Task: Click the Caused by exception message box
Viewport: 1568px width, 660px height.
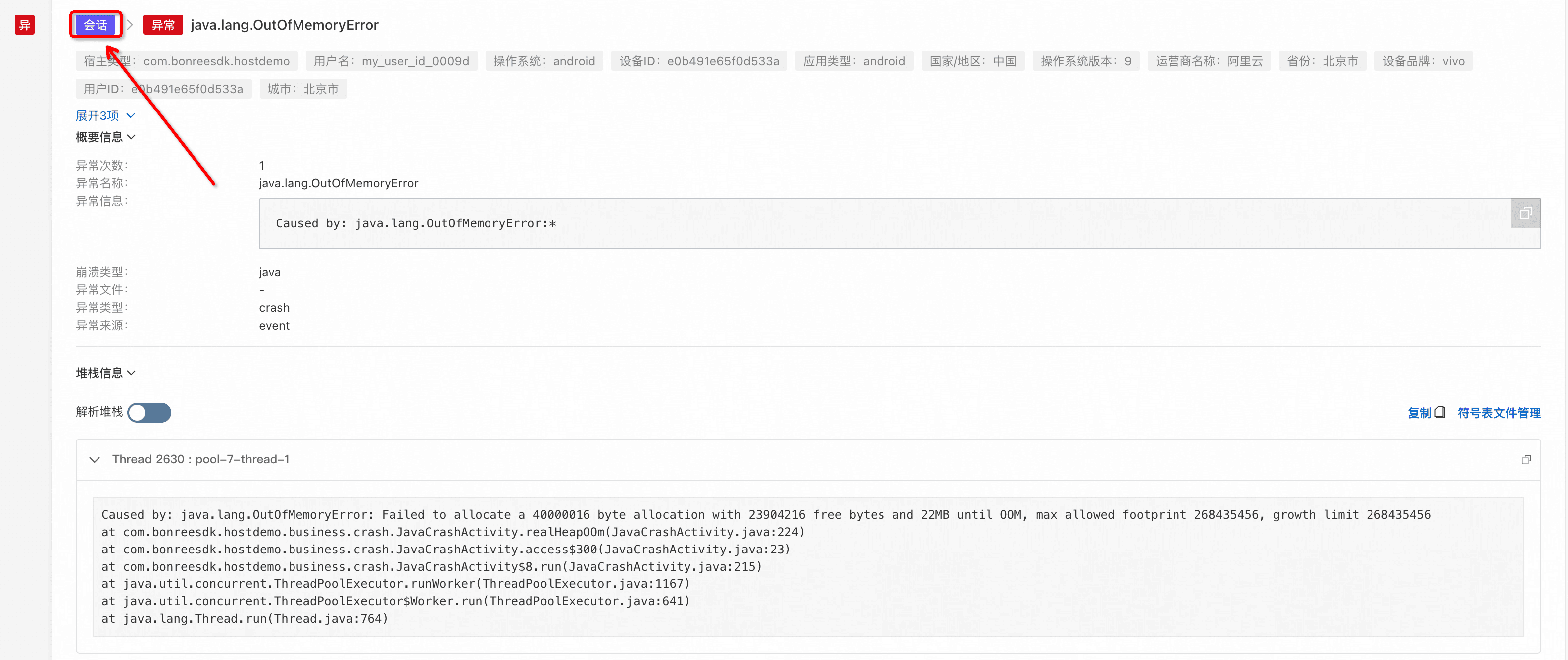Action: (x=882, y=223)
